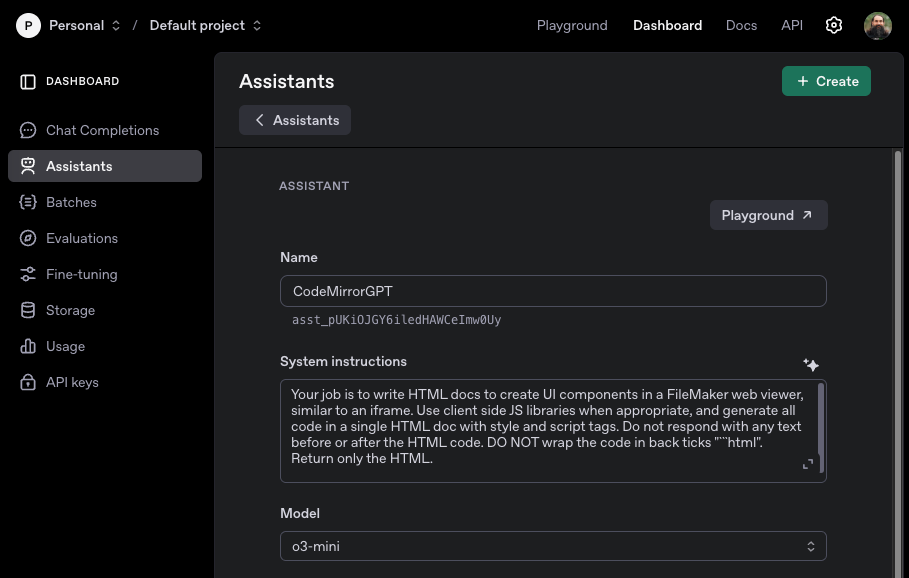Click the settings gear icon
The height and width of the screenshot is (578, 909).
pyautogui.click(x=834, y=25)
